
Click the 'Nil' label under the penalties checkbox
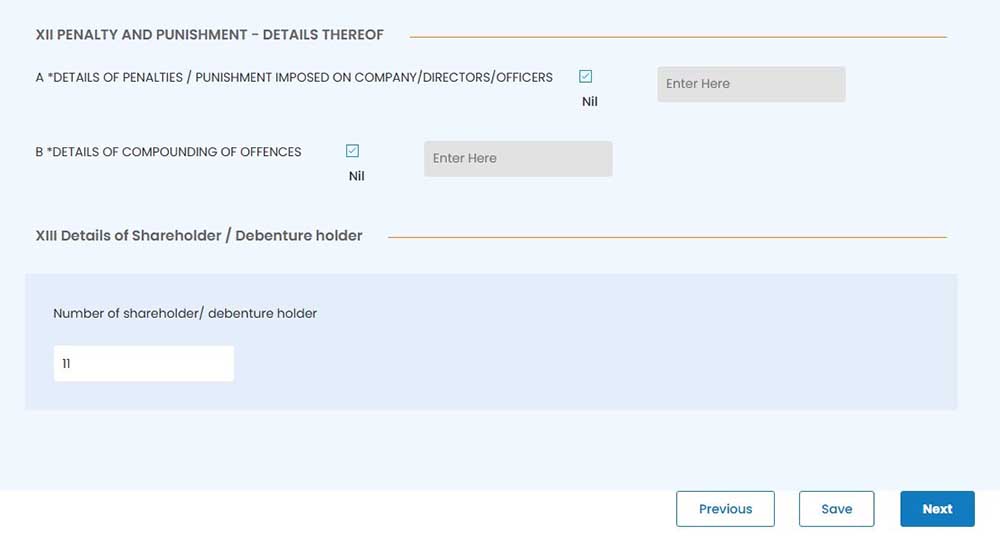pyautogui.click(x=589, y=101)
